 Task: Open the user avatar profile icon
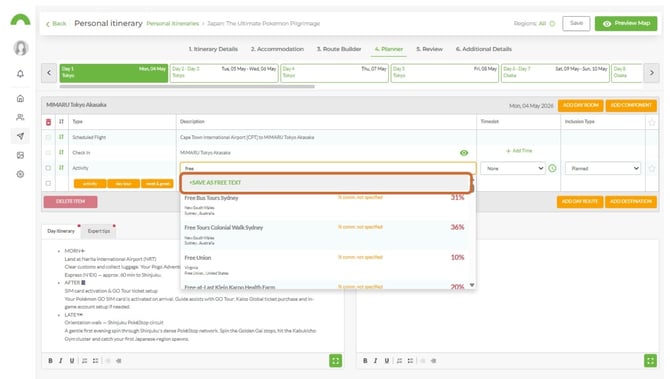click(21, 48)
